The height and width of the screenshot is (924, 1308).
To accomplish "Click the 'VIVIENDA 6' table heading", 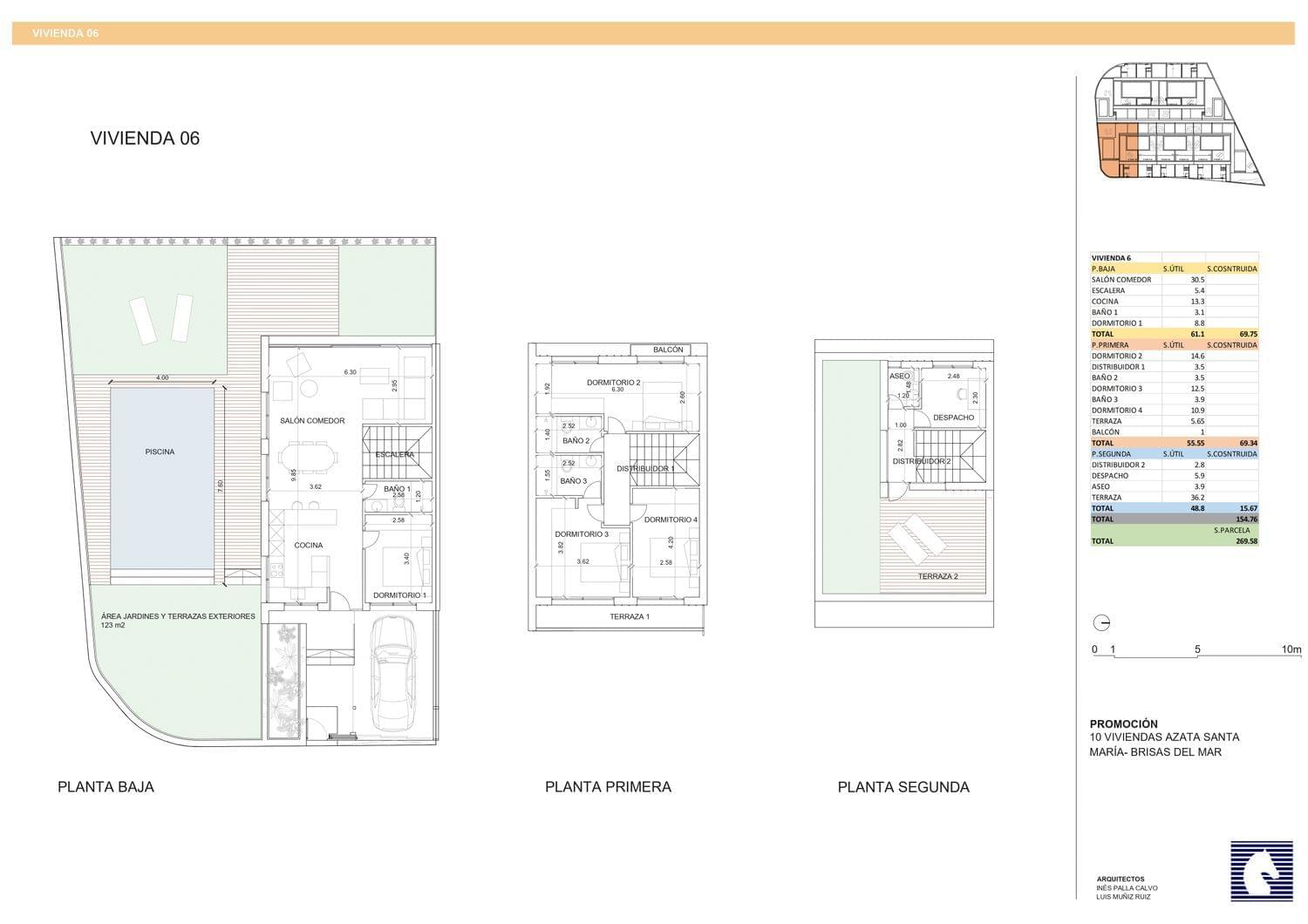I will [1111, 258].
